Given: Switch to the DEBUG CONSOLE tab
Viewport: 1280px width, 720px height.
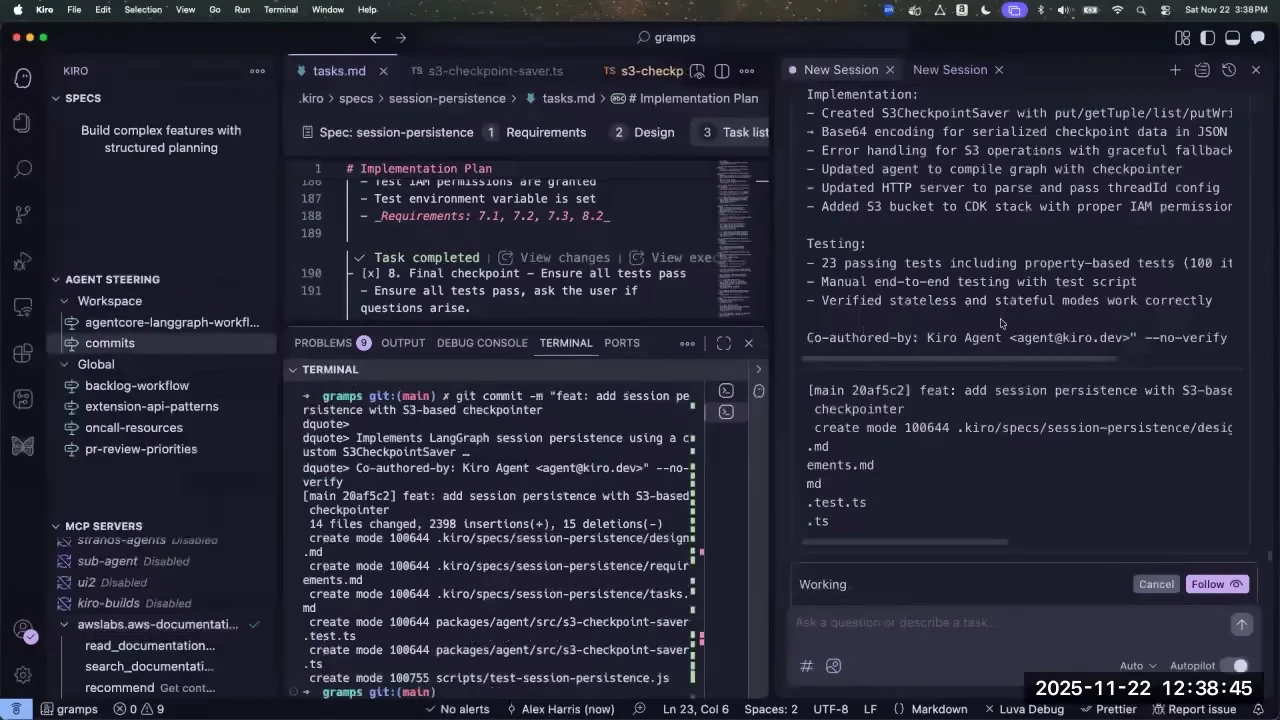Looking at the screenshot, I should pyautogui.click(x=482, y=343).
